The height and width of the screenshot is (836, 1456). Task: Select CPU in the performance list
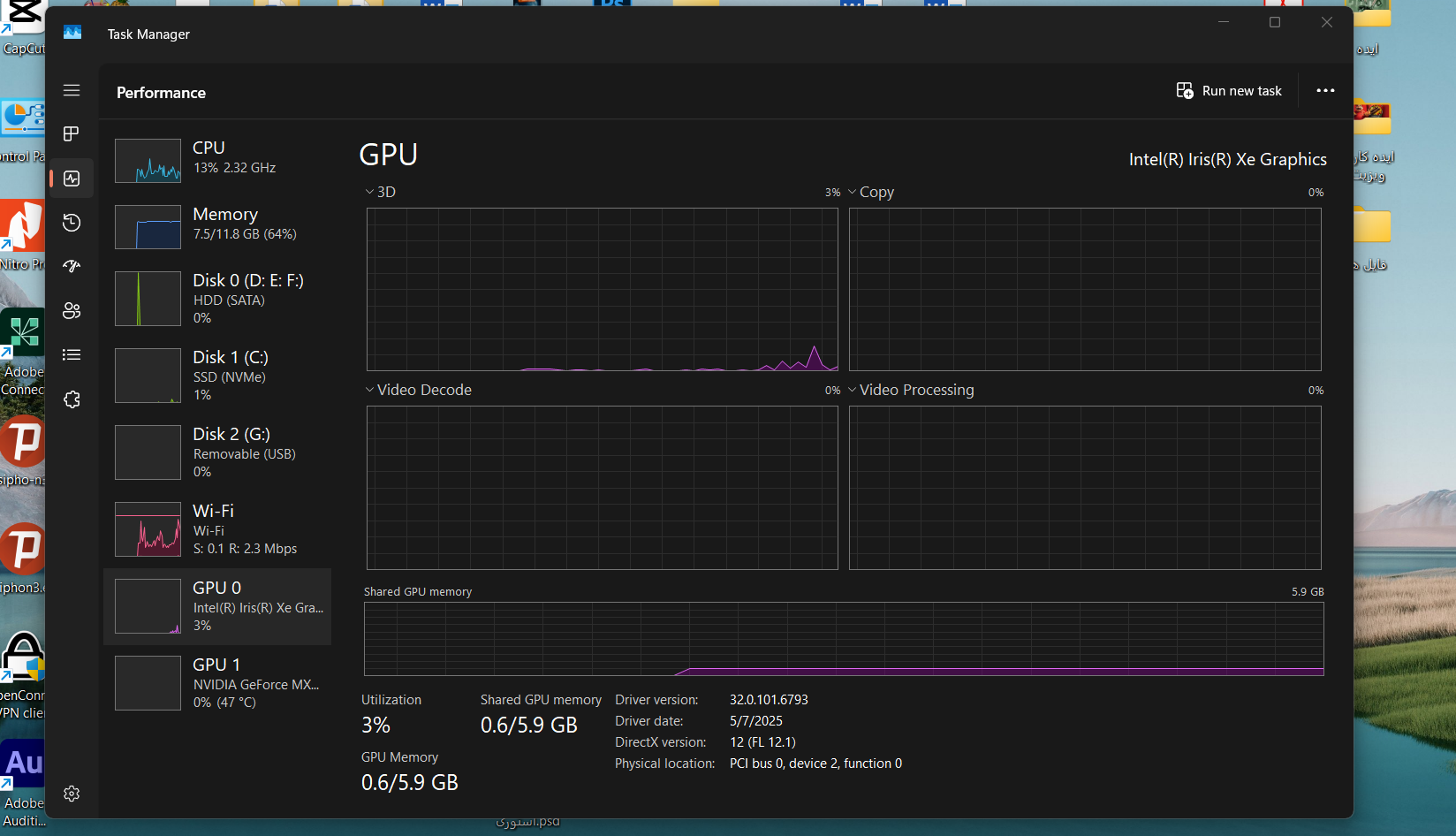point(217,160)
